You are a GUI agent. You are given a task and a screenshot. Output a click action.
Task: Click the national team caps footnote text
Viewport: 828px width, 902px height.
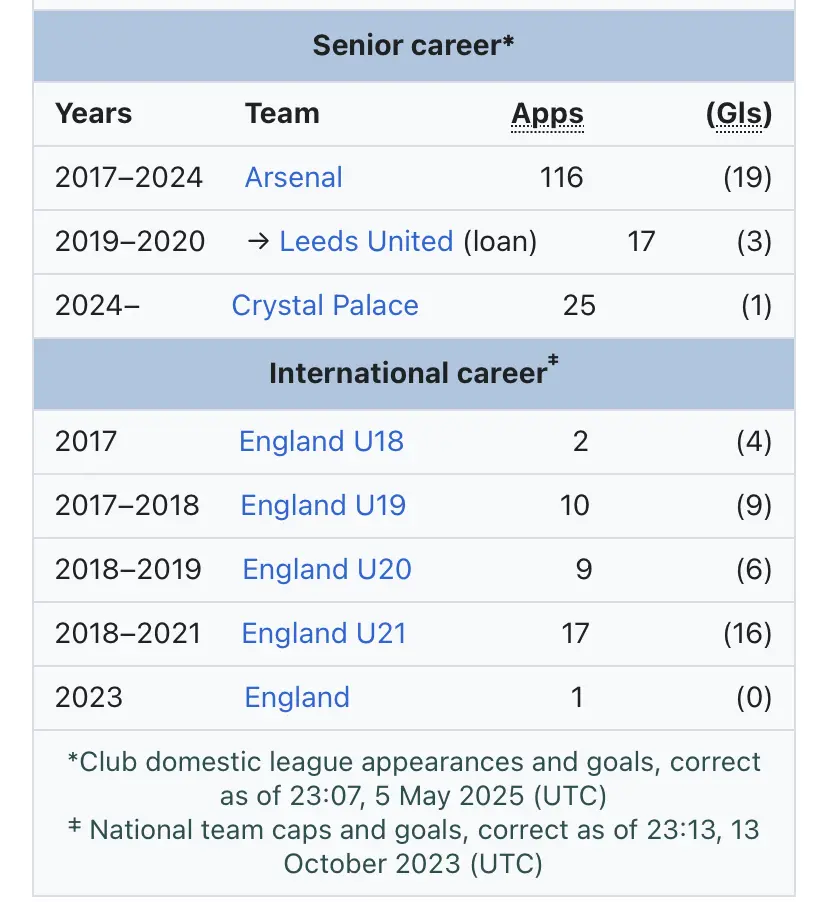coord(414,847)
